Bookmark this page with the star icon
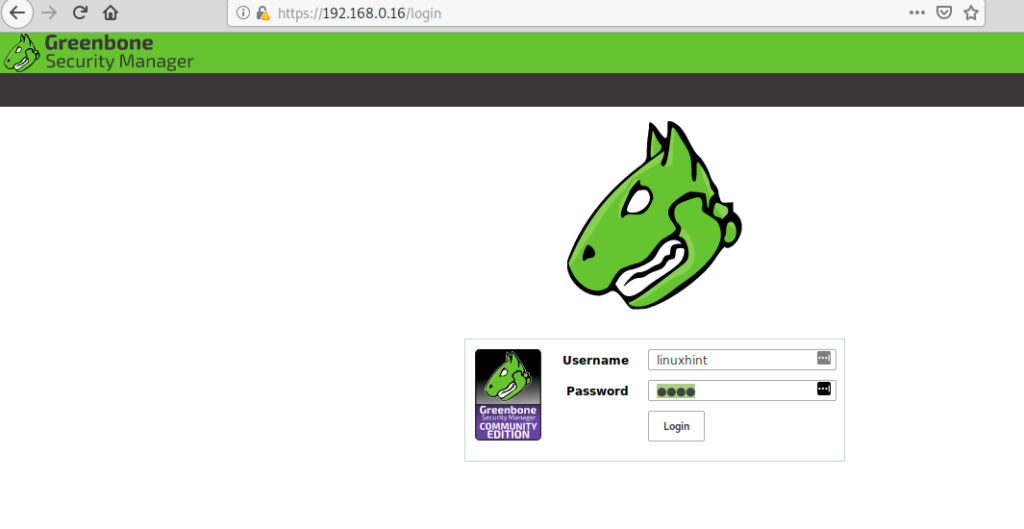This screenshot has height=529, width=1024. [971, 12]
